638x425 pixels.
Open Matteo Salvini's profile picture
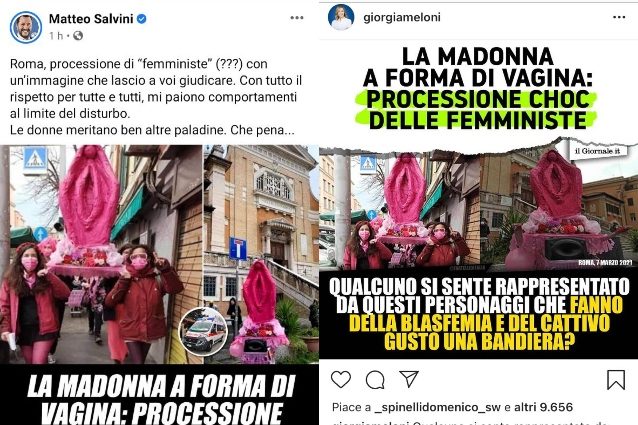click(x=26, y=27)
